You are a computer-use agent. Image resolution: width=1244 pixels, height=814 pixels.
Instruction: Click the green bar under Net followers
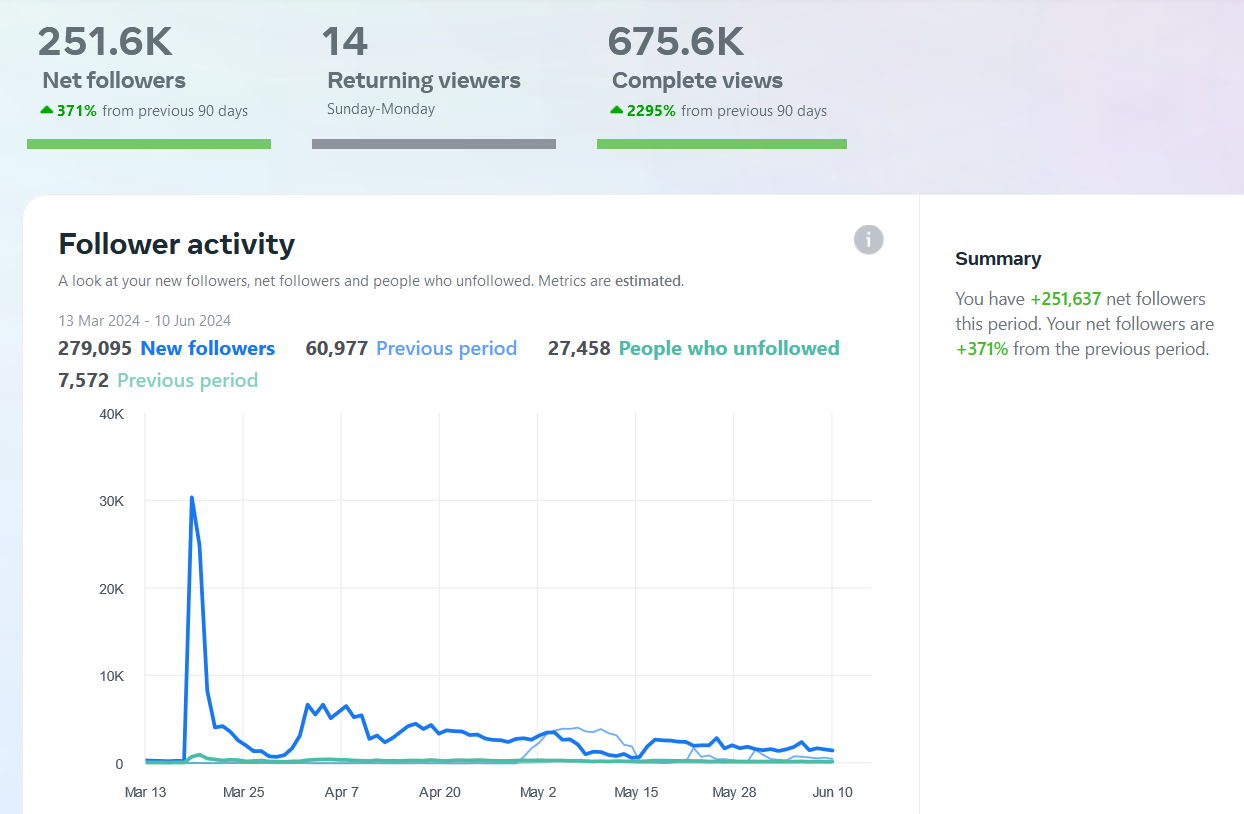(x=149, y=144)
